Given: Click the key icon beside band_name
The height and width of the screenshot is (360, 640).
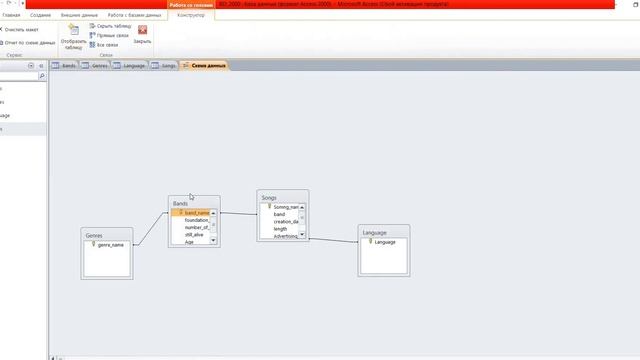Looking at the screenshot, I should pyautogui.click(x=181, y=212).
